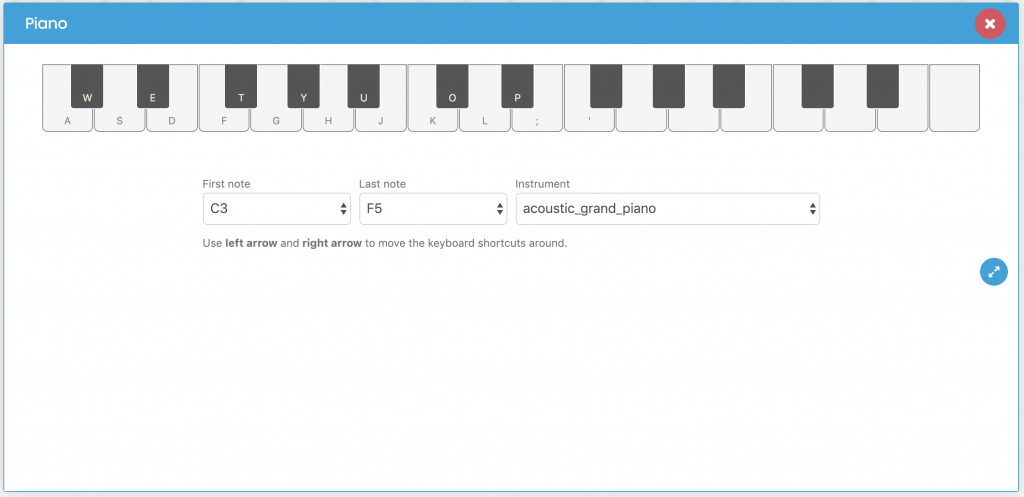
Task: Play the last white key at keyboard's right end
Action: click(954, 98)
